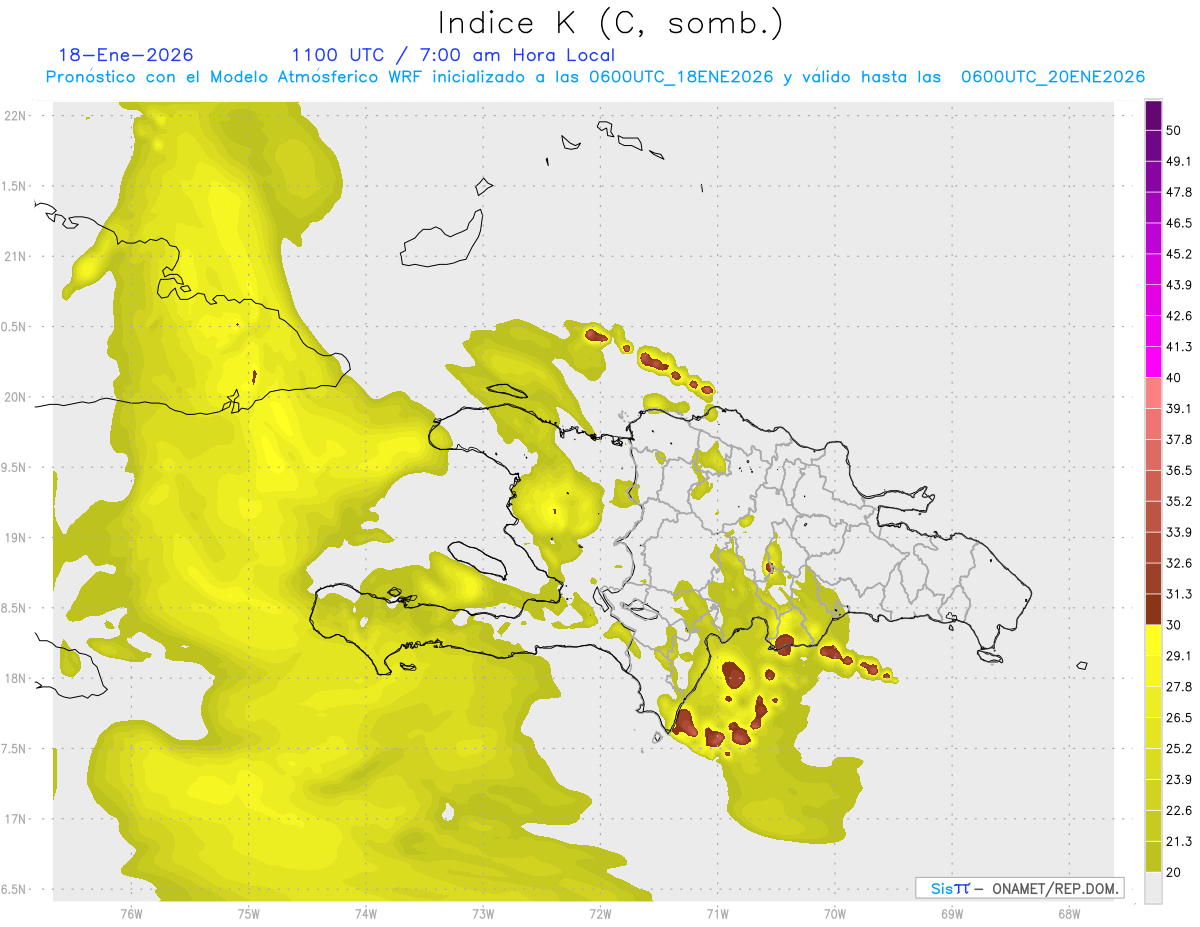
Task: Click the legend value "47.8"
Action: tap(1179, 193)
